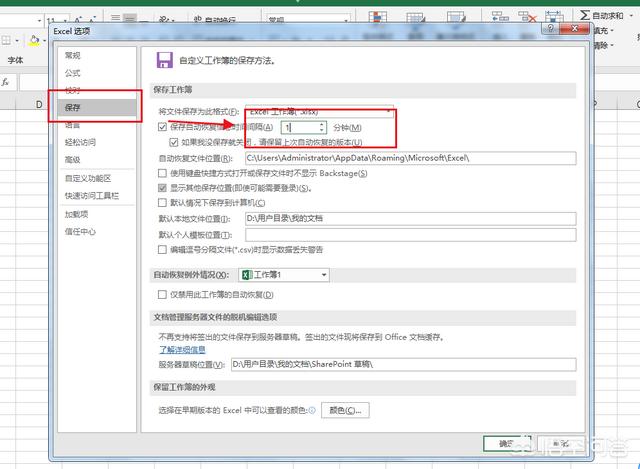Open the 了解详细信息 link

click(182, 349)
